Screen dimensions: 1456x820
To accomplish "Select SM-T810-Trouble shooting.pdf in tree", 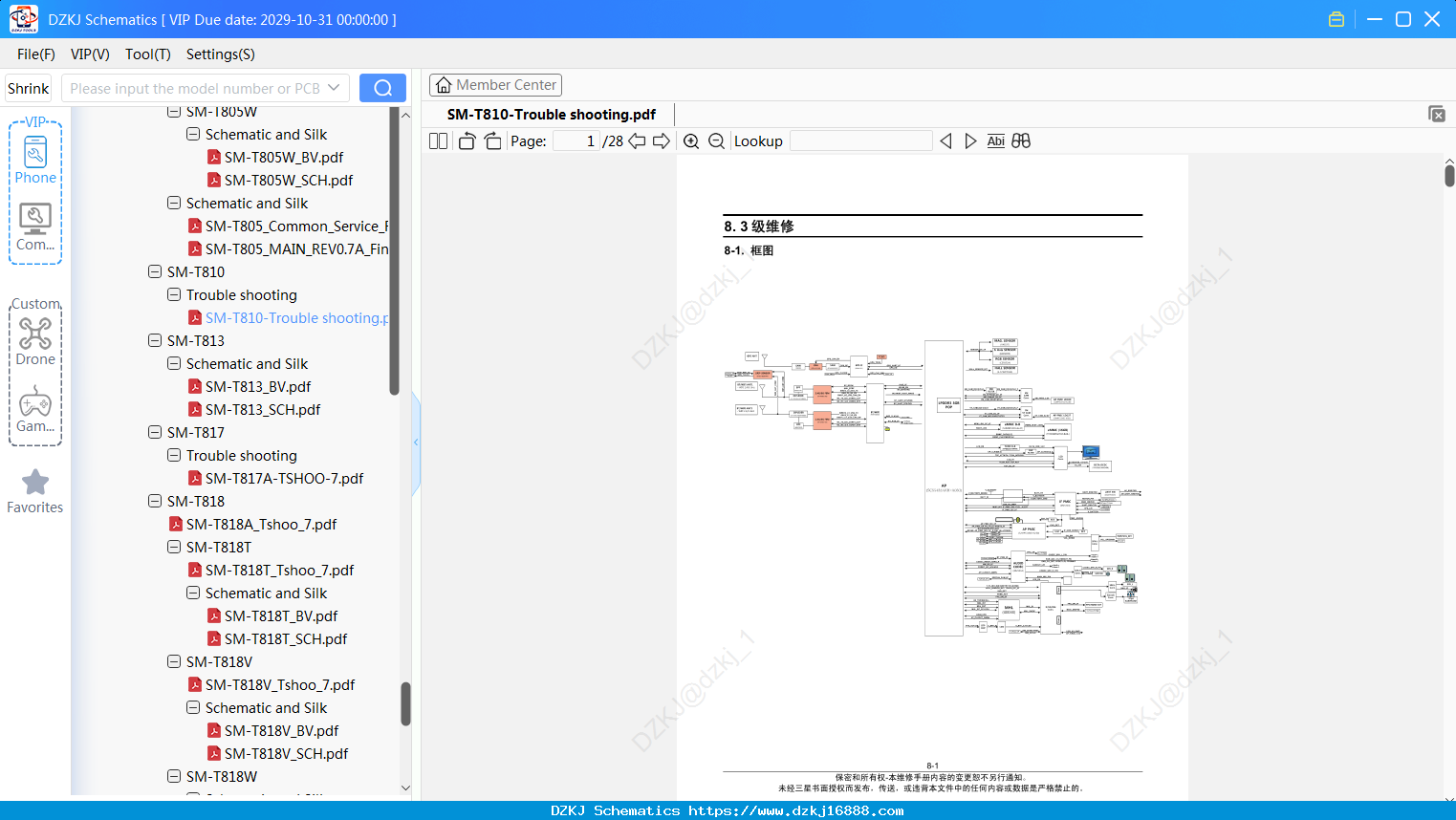I will click(296, 318).
